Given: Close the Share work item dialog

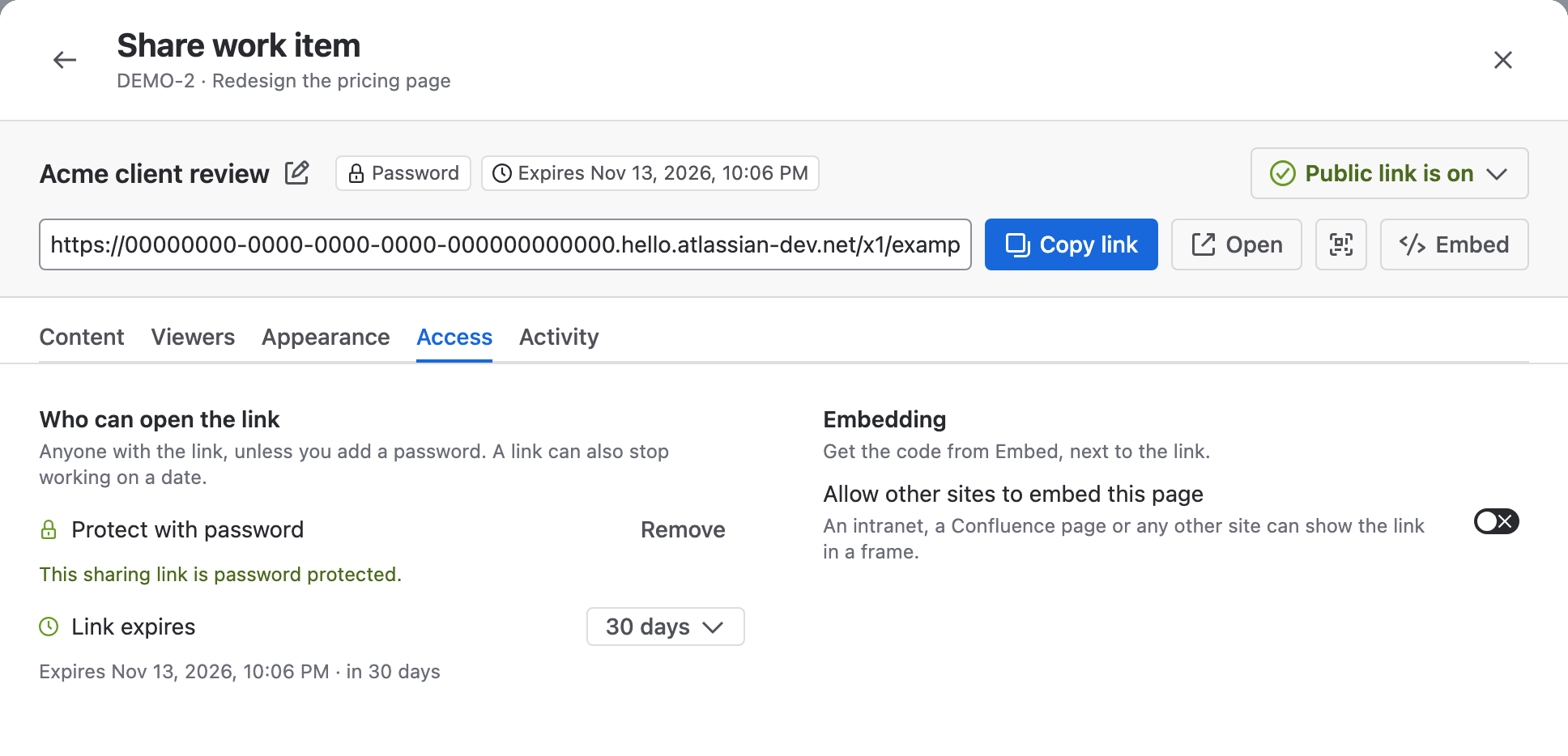Looking at the screenshot, I should tap(1503, 60).
